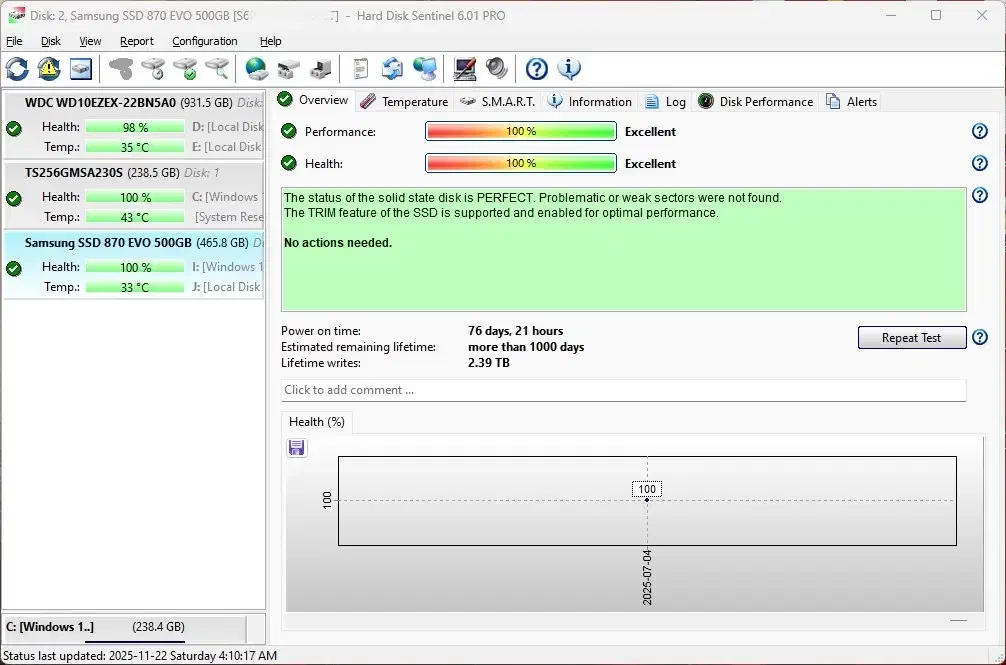The width and height of the screenshot is (1006, 665).
Task: Open the Configuration menu
Action: click(x=204, y=41)
